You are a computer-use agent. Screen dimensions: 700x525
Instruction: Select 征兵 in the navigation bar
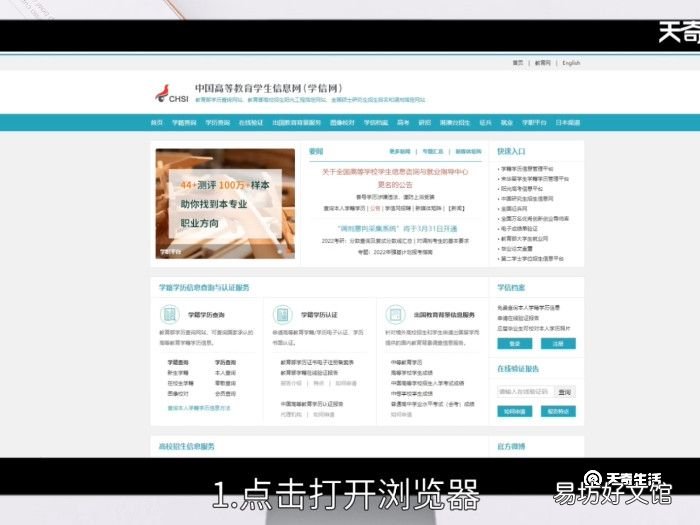(485, 123)
